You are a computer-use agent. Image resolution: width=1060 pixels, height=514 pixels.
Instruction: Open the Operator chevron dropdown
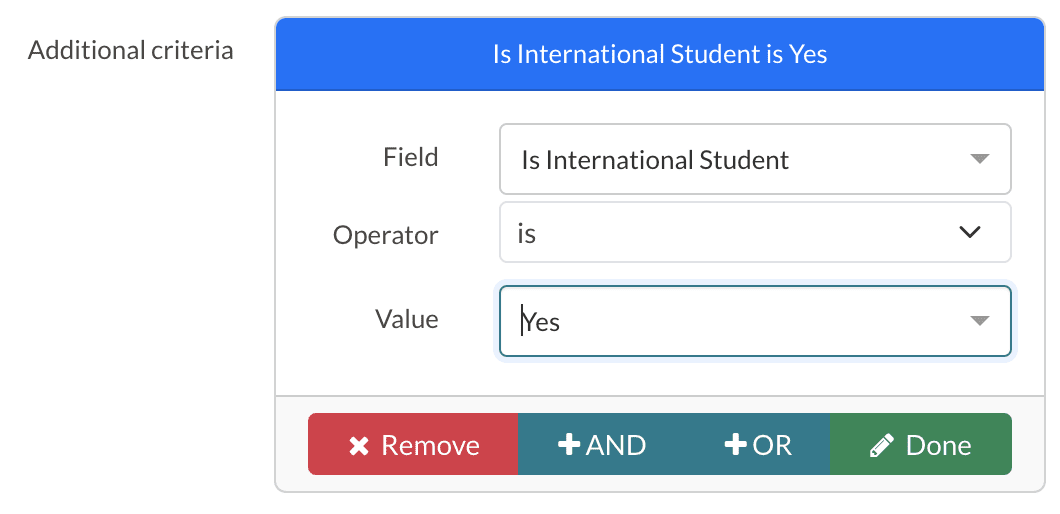pos(969,233)
